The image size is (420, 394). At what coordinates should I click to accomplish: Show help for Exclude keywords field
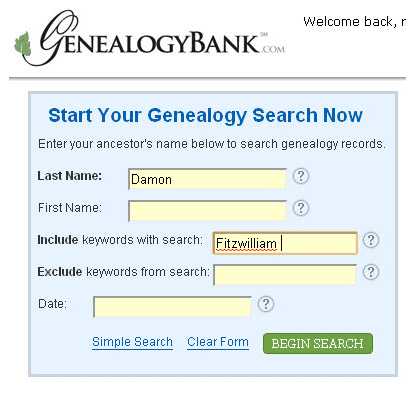(x=371, y=272)
